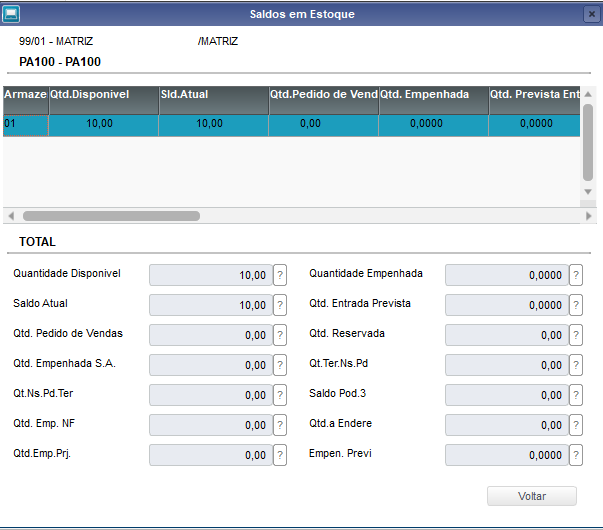Click help icon next to Qt.Ter.Ns.Pd

pos(576,365)
